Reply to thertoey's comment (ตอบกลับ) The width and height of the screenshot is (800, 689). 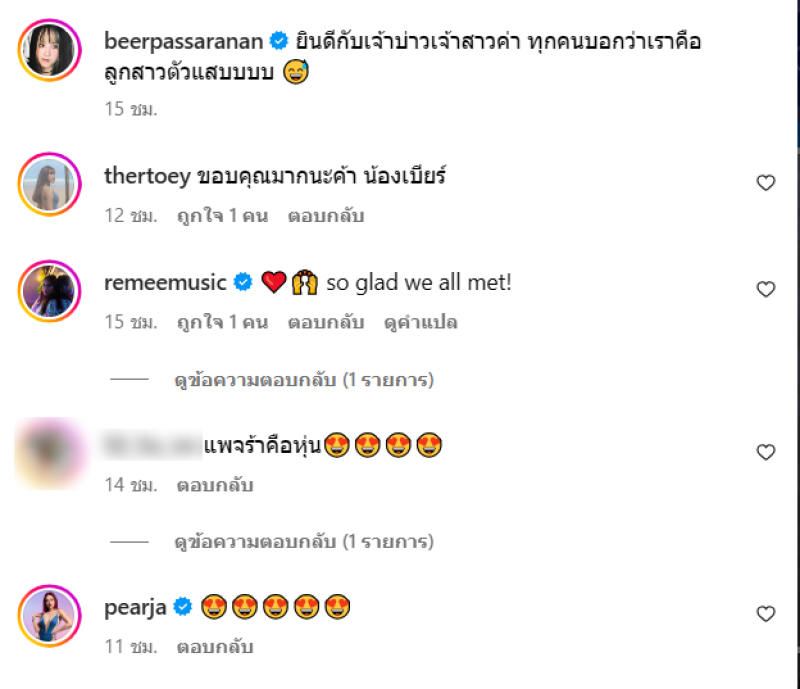[326, 216]
